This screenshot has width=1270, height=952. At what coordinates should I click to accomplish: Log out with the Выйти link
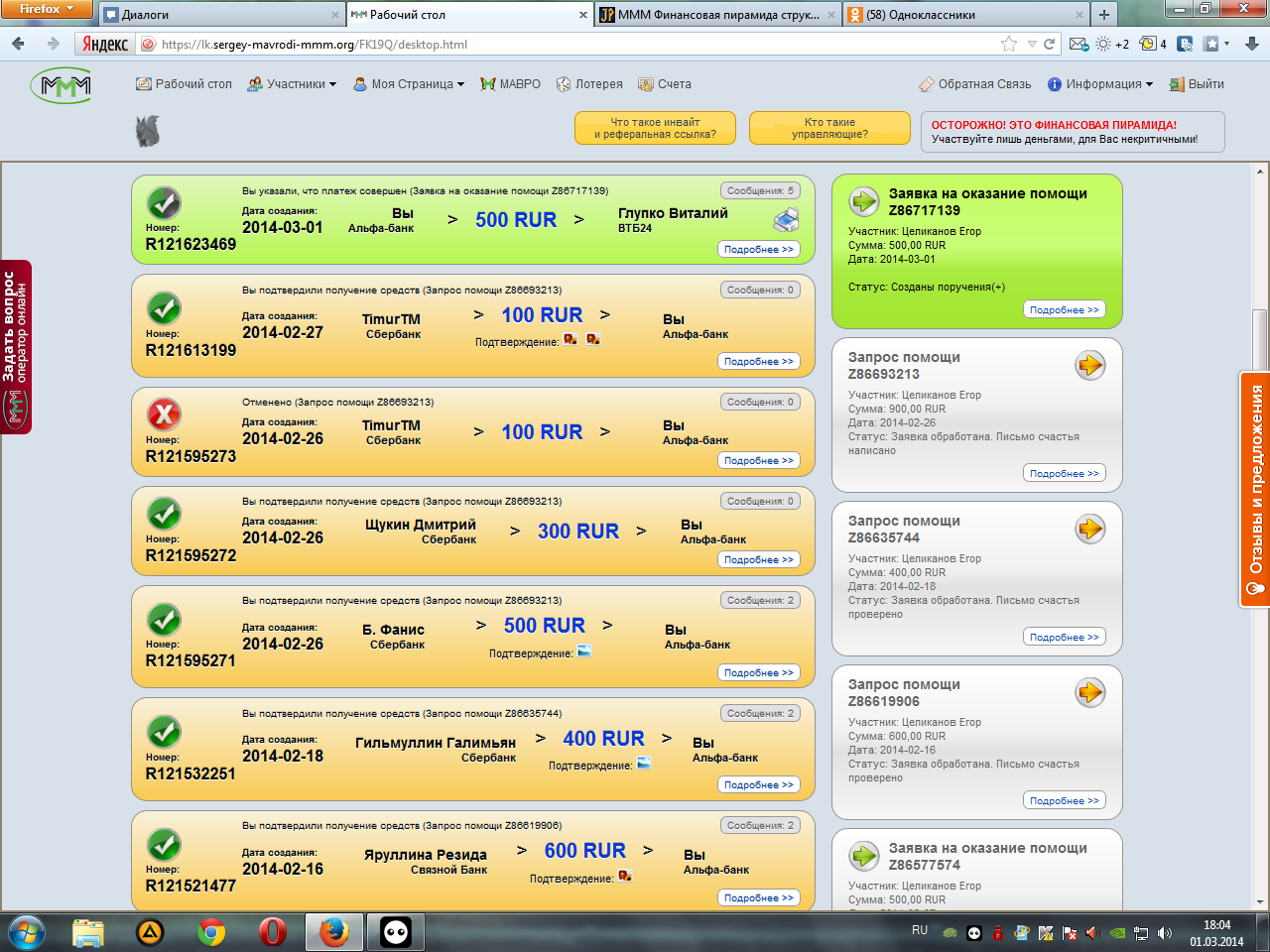coord(1197,84)
